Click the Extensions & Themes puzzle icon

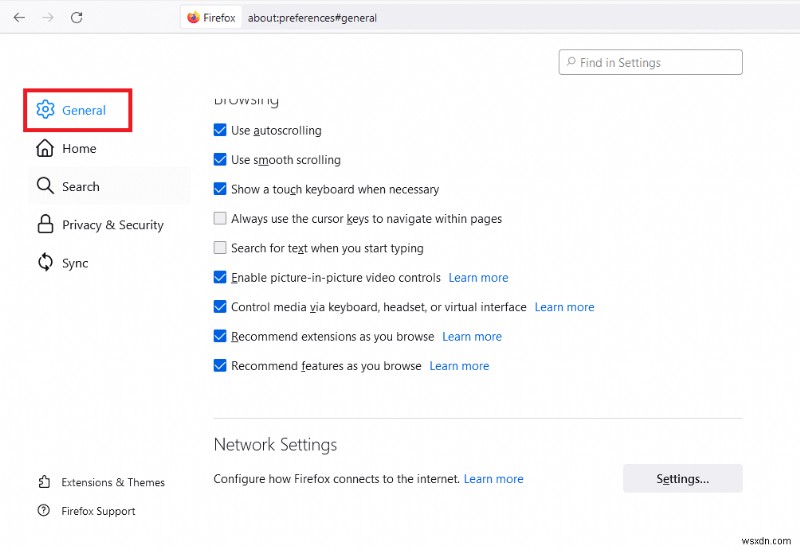click(x=43, y=482)
